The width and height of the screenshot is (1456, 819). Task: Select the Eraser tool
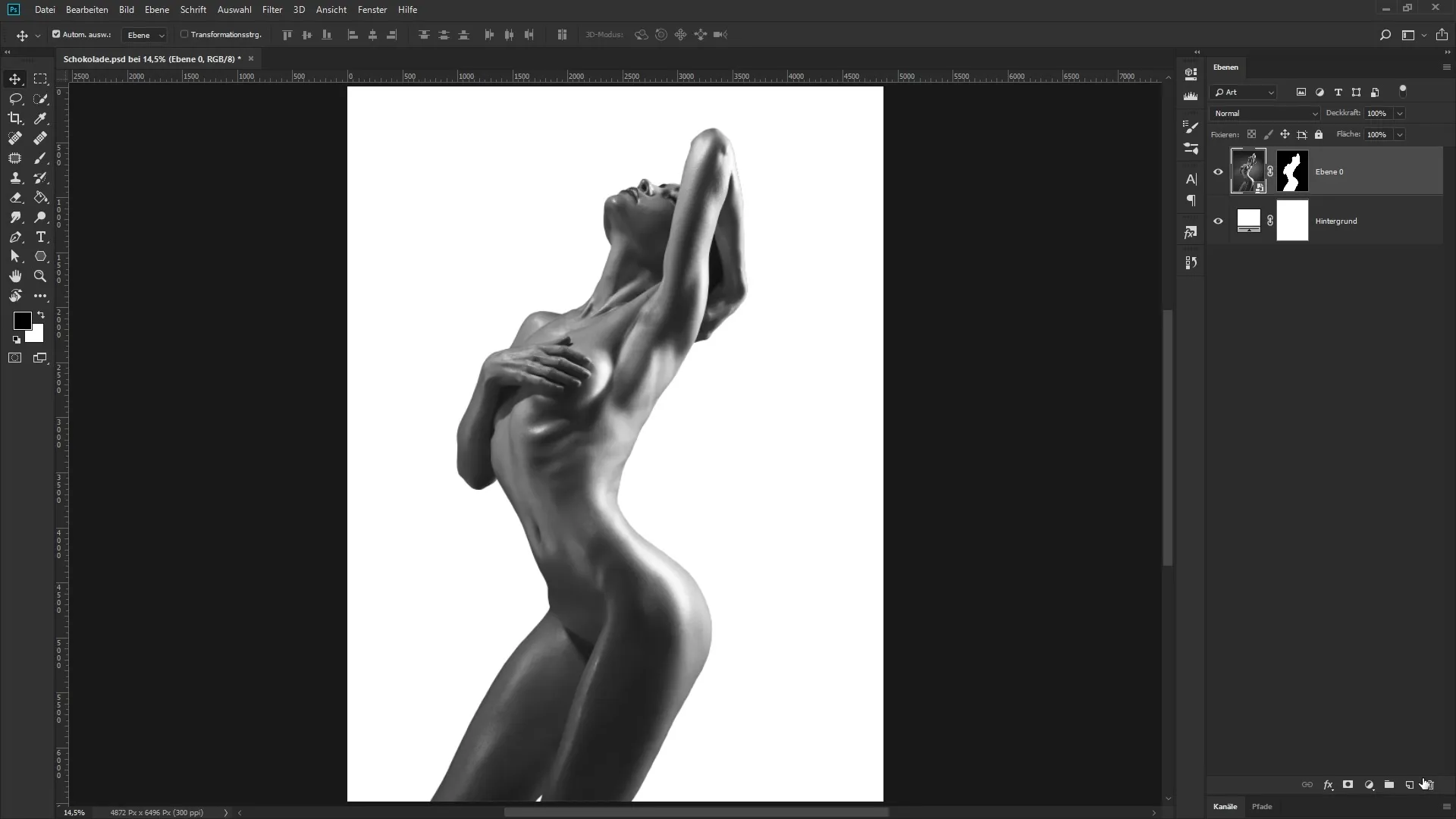pos(15,197)
